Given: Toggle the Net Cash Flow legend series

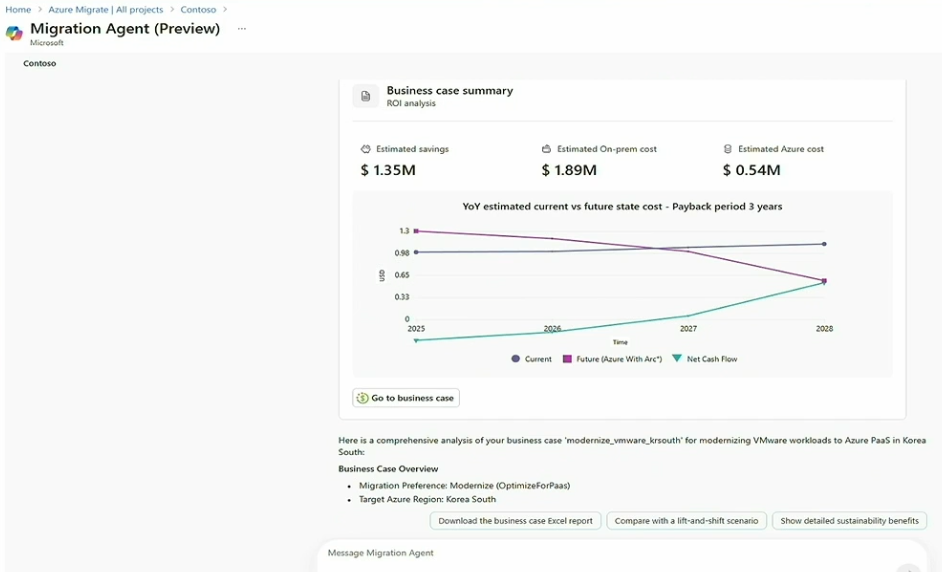Looking at the screenshot, I should (x=705, y=359).
